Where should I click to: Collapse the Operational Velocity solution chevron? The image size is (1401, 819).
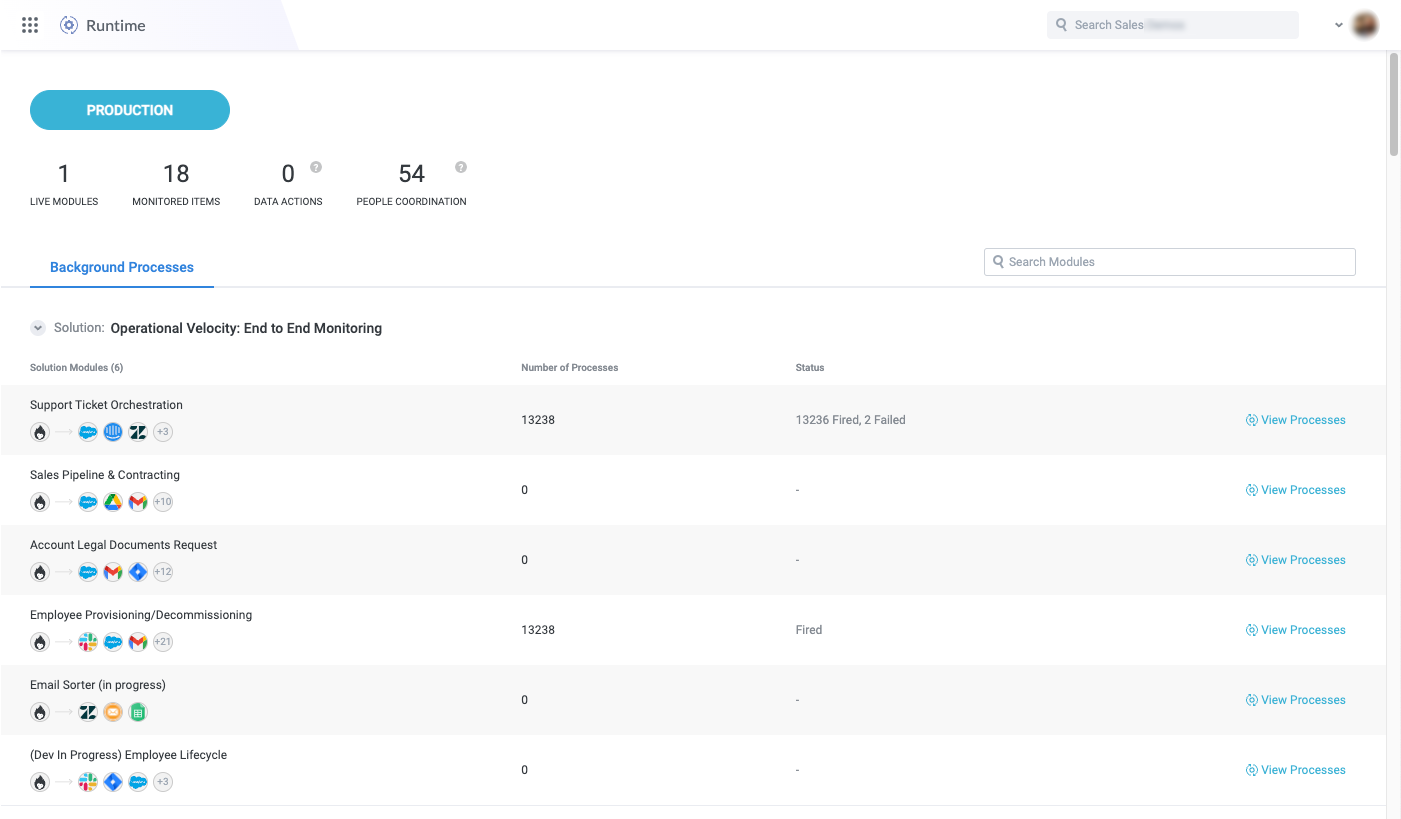click(x=37, y=327)
